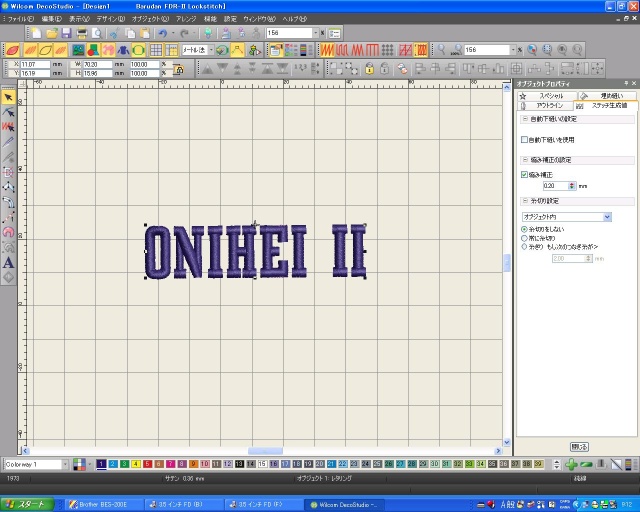Select the lettering 'A' tool in left toolbox
This screenshot has height=512, width=640.
9,262
